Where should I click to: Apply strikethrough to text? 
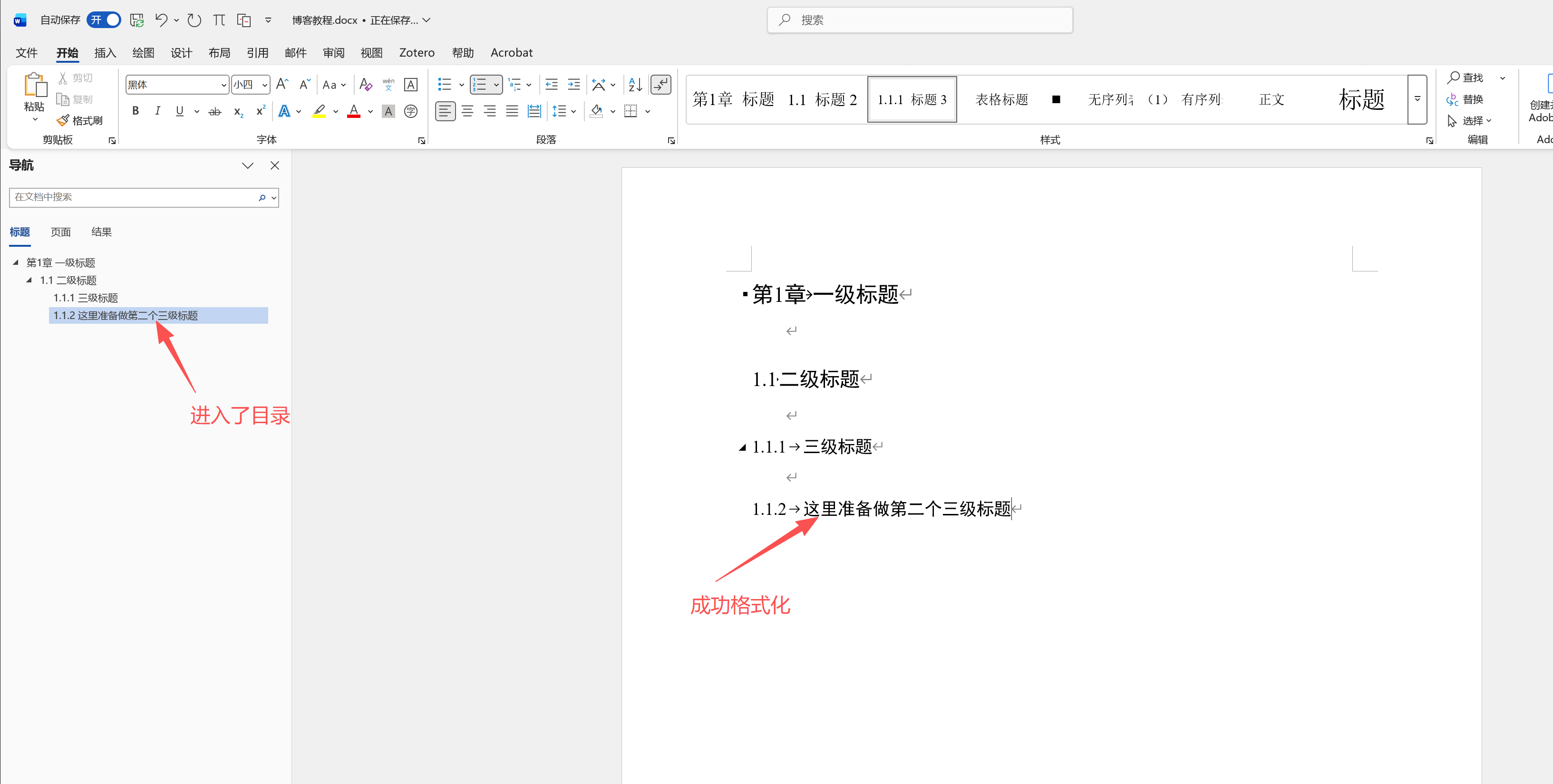[214, 111]
